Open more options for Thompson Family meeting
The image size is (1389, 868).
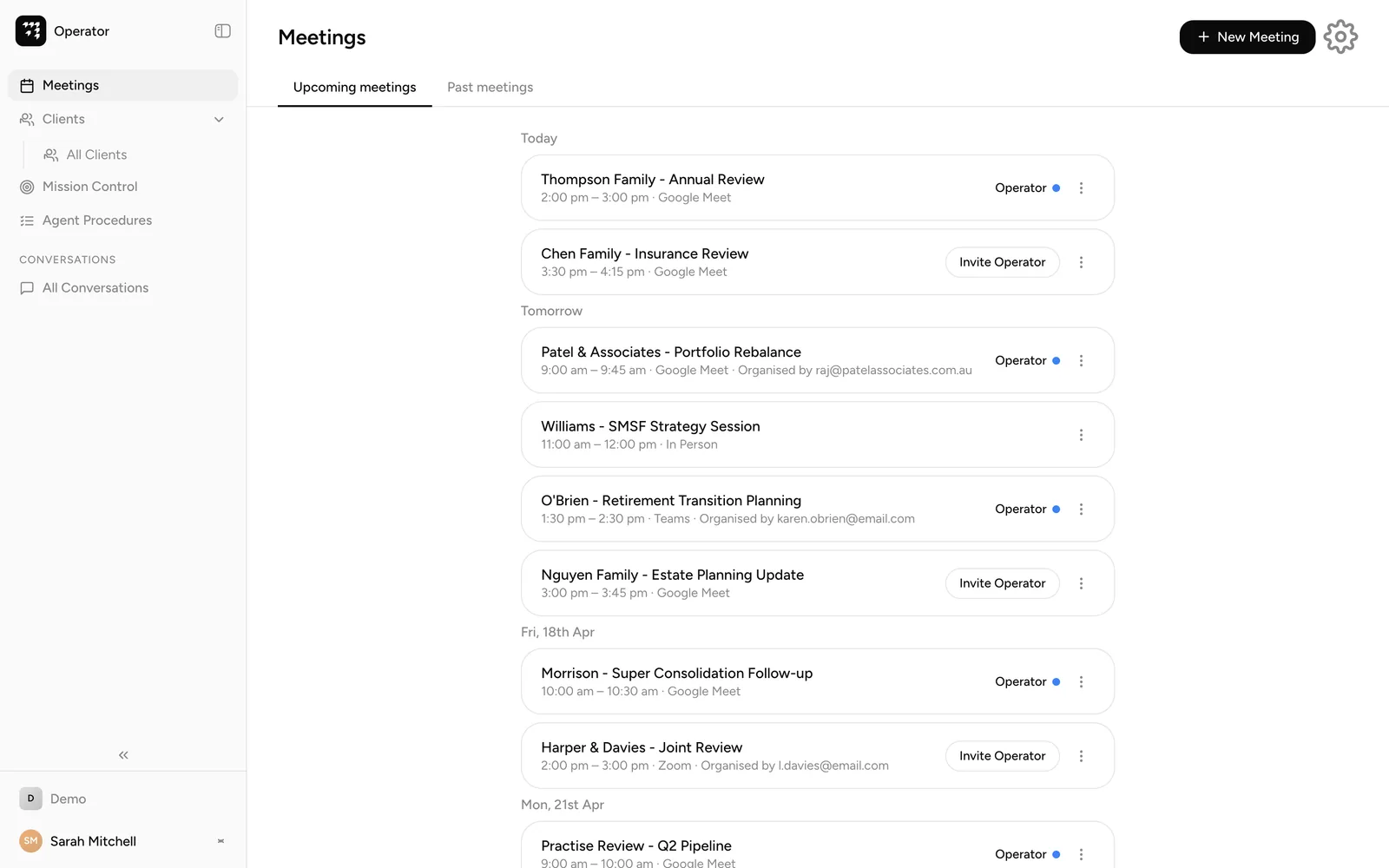(1081, 187)
